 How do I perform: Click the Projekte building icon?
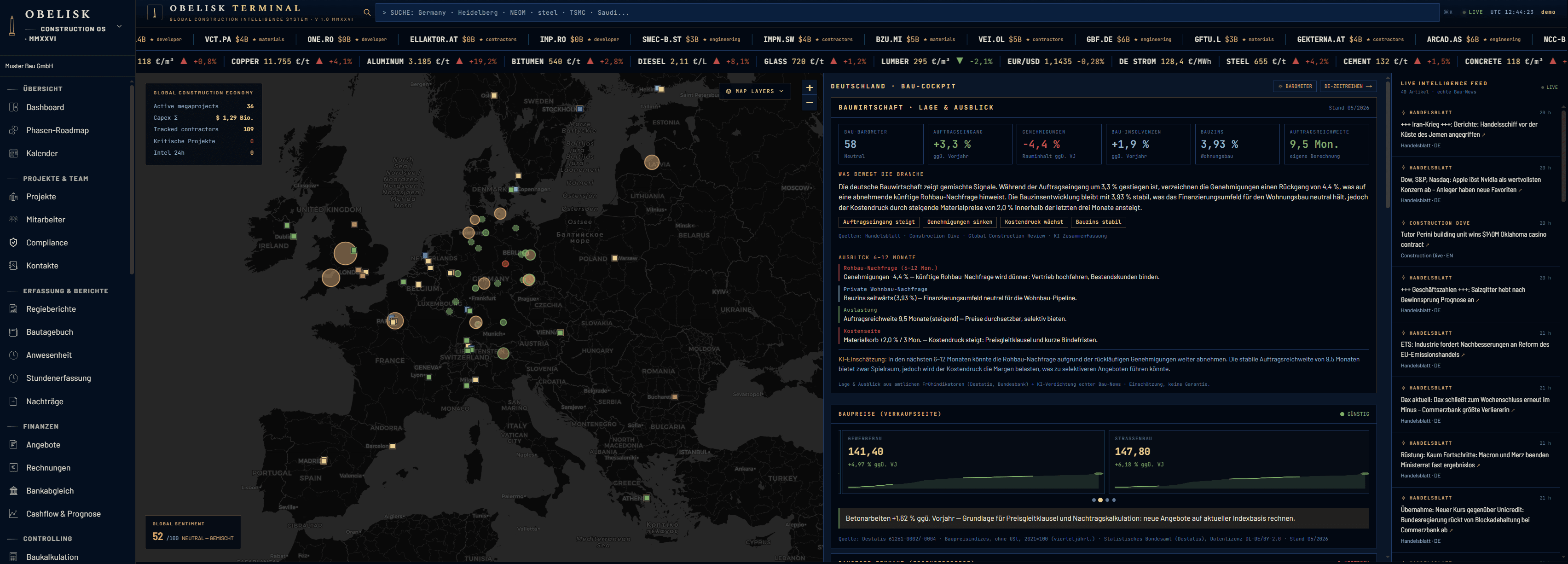[x=13, y=197]
